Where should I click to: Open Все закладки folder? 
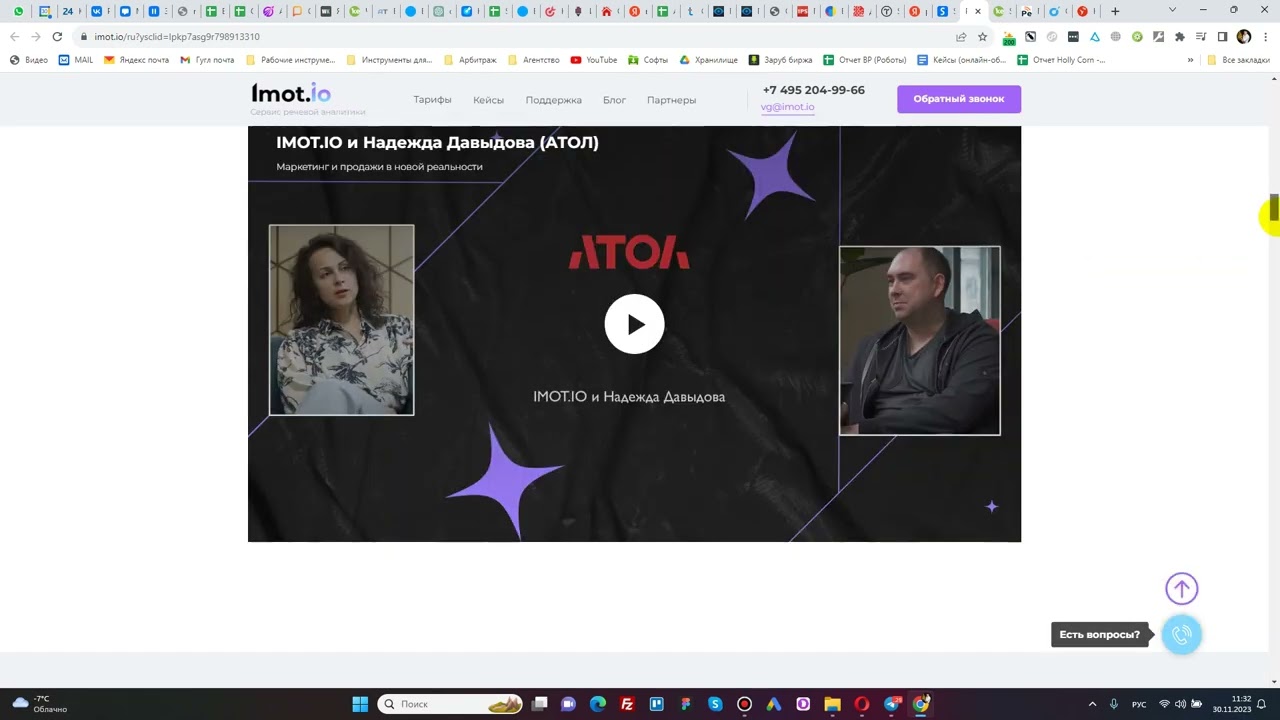pyautogui.click(x=1238, y=60)
